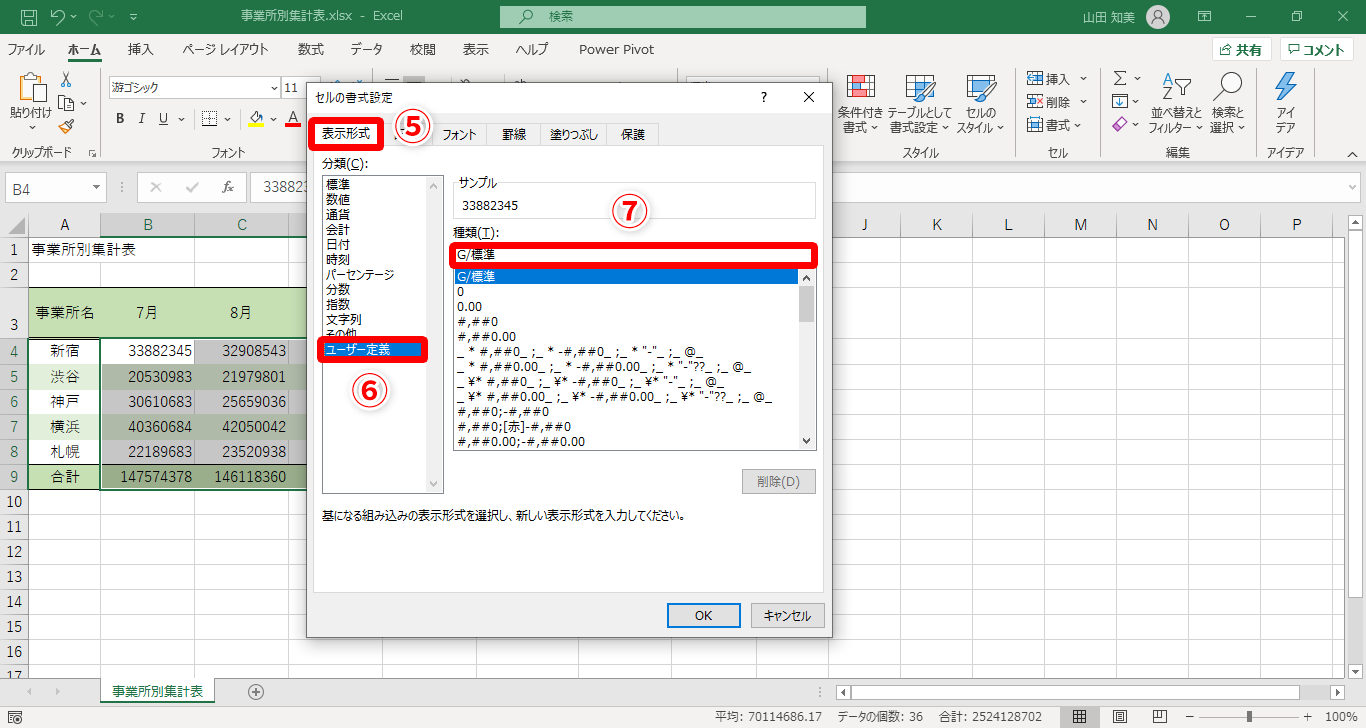Open the fill color dropdown arrow
This screenshot has width=1366, height=728.
pyautogui.click(x=273, y=119)
